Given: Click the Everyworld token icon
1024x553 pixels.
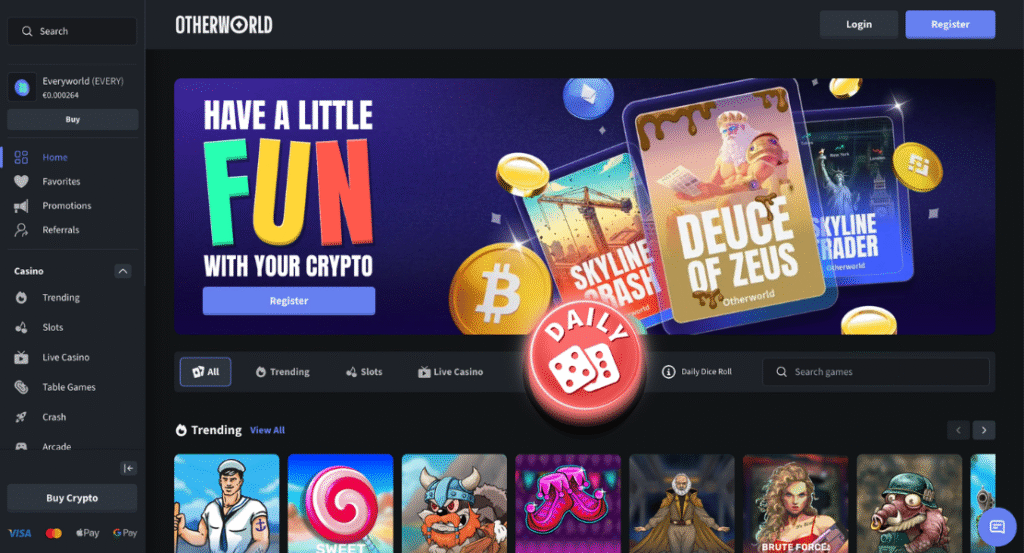Looking at the screenshot, I should coord(22,87).
